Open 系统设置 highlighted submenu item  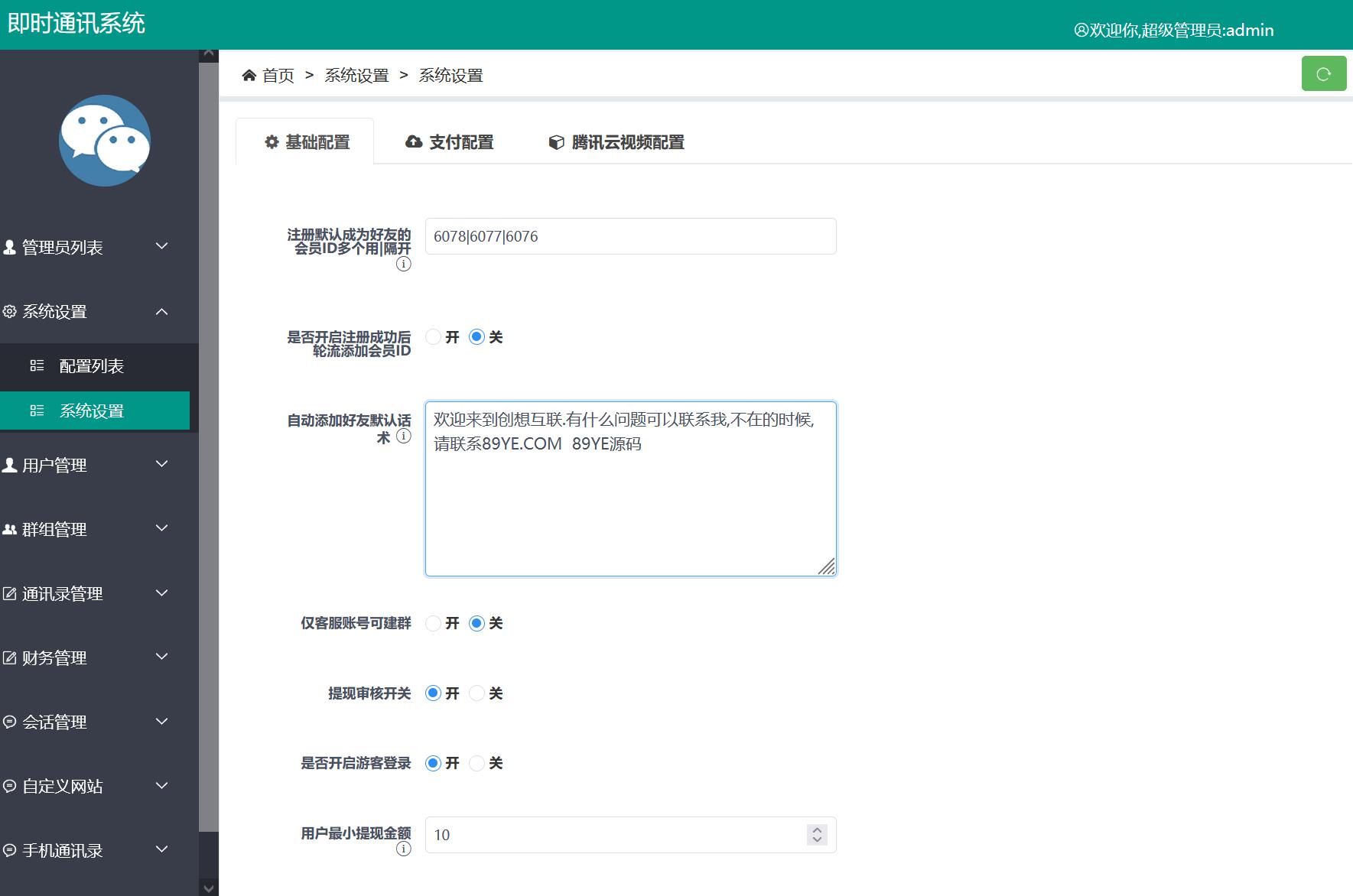click(x=95, y=411)
